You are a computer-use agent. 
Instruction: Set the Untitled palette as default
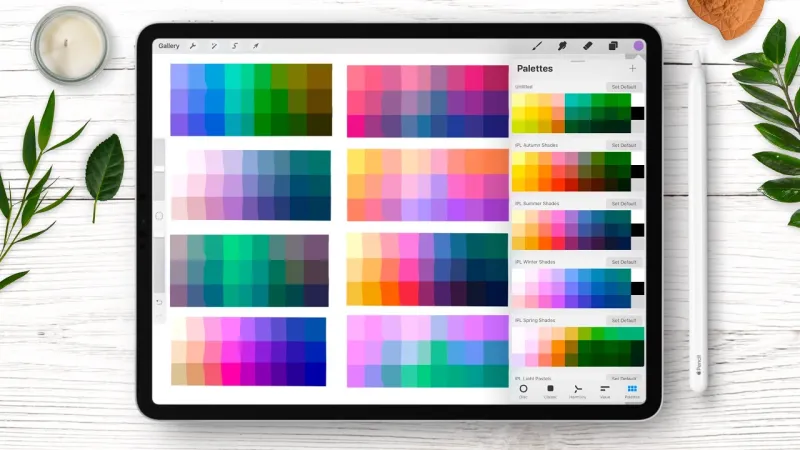pyautogui.click(x=624, y=87)
